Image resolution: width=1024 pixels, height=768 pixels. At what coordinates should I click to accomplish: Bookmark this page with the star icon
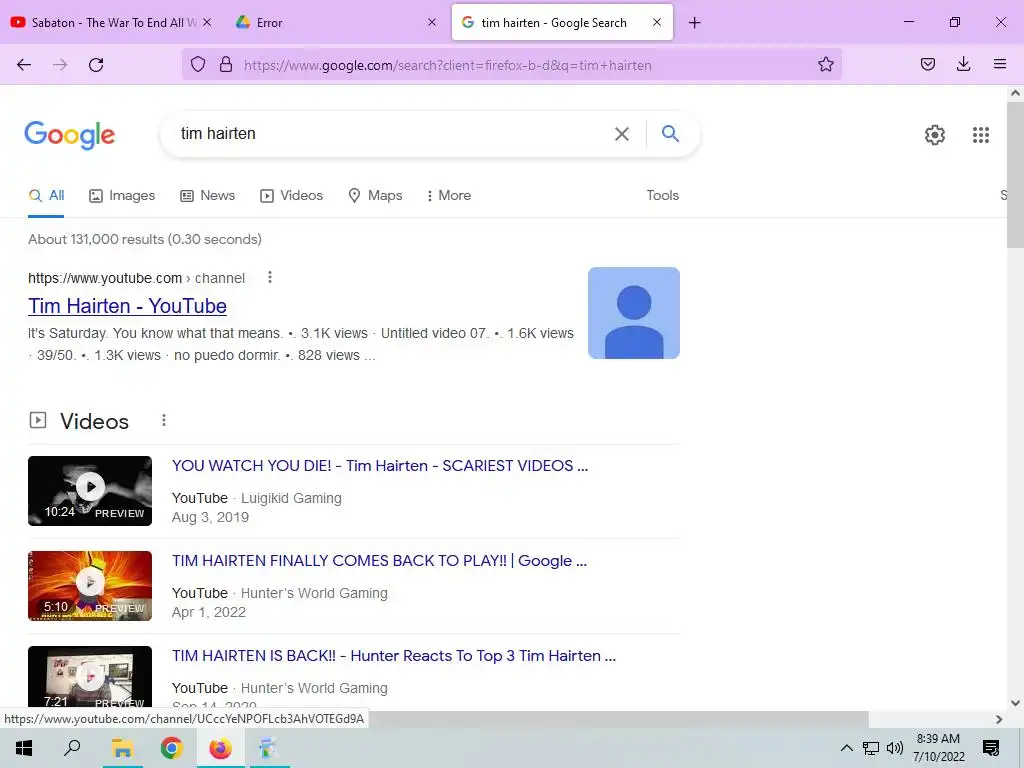825,64
